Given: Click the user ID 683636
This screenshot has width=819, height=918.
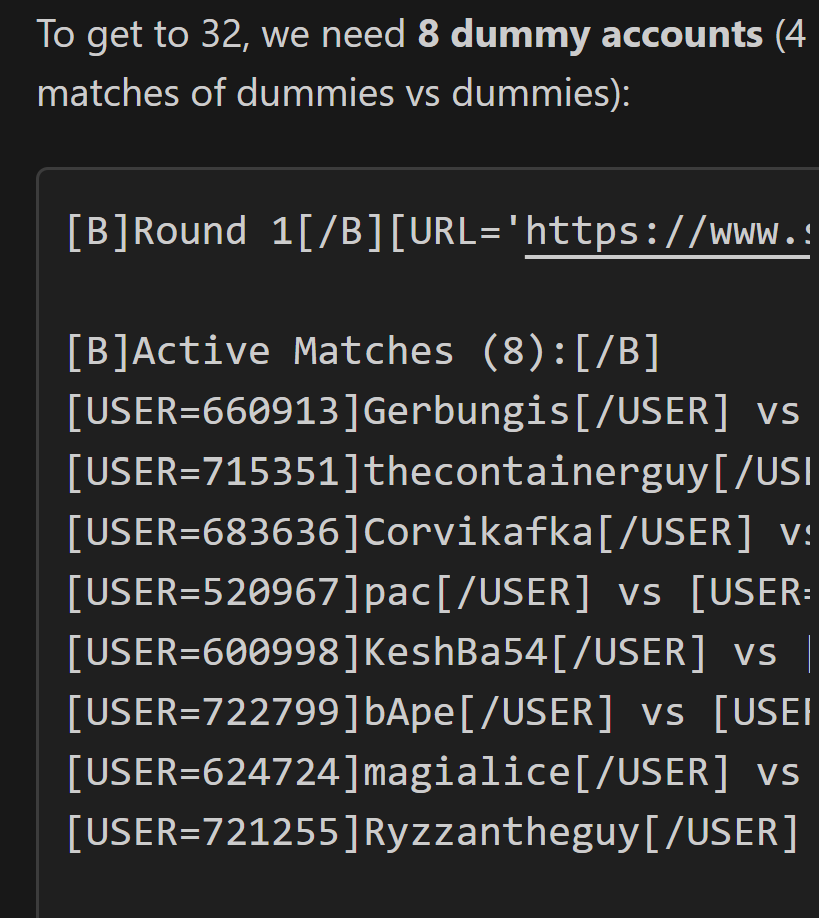Looking at the screenshot, I should coord(271,531).
